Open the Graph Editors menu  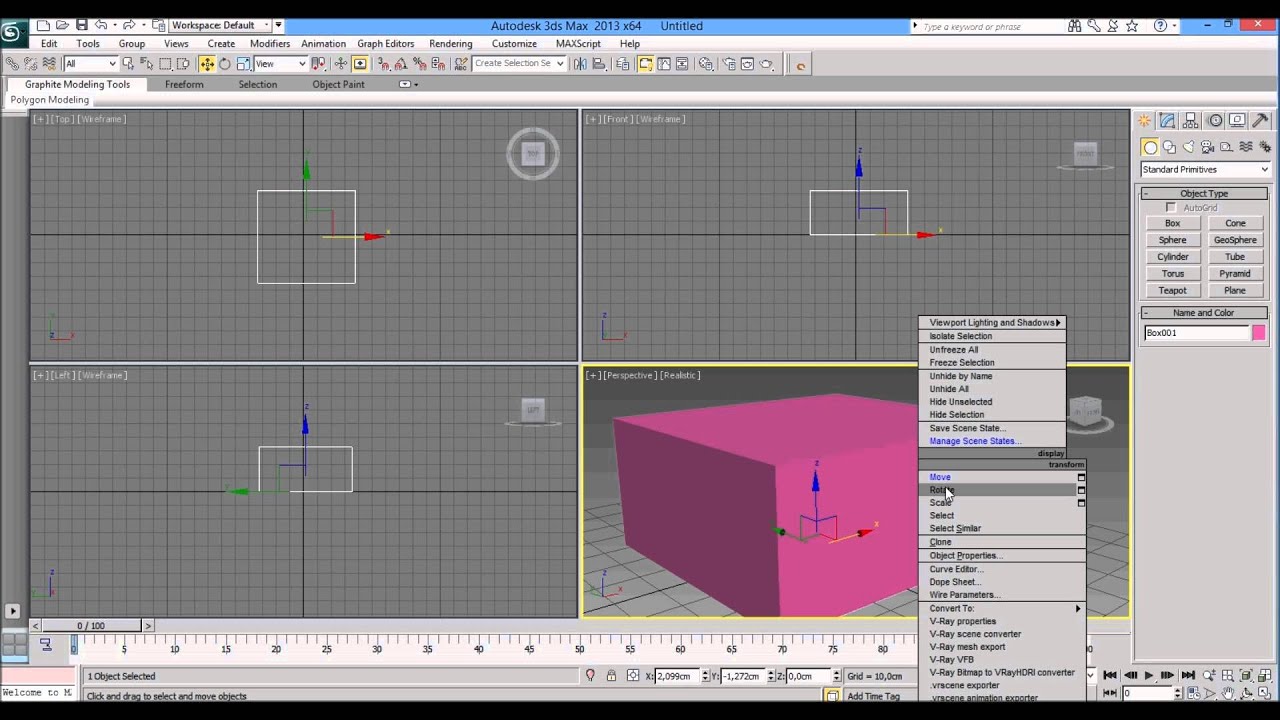(x=385, y=44)
